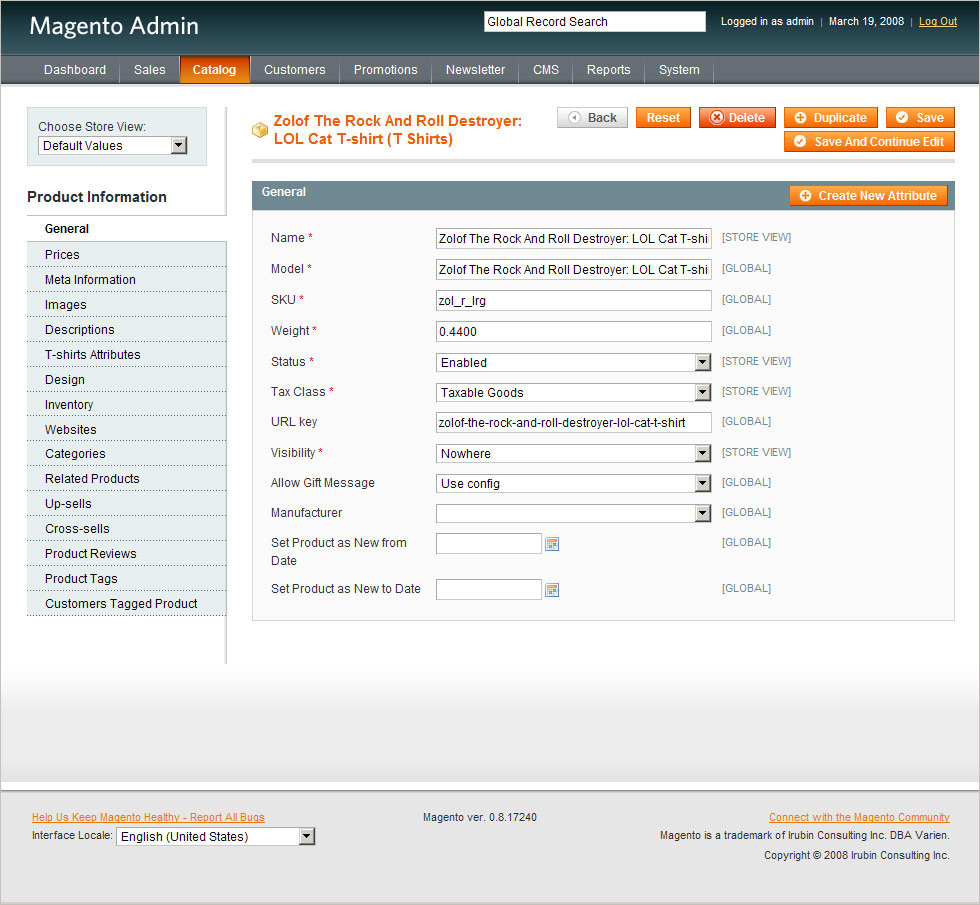Click calendar icon for New from Date

coord(552,544)
